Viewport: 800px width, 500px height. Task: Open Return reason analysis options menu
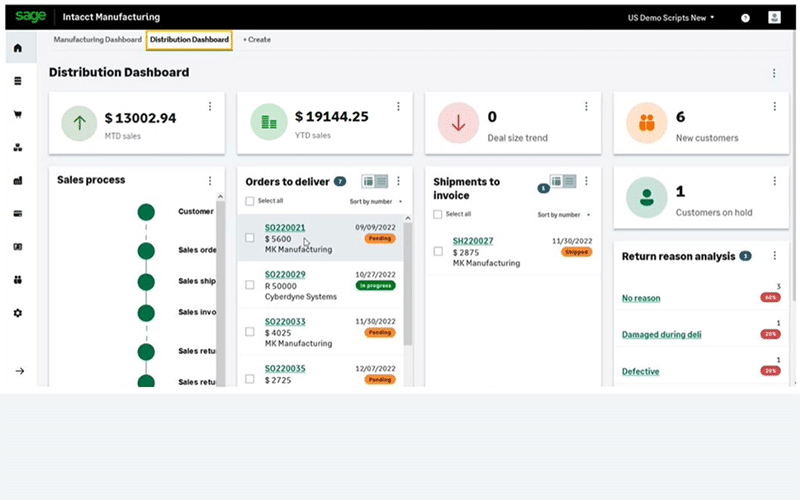pyautogui.click(x=774, y=256)
